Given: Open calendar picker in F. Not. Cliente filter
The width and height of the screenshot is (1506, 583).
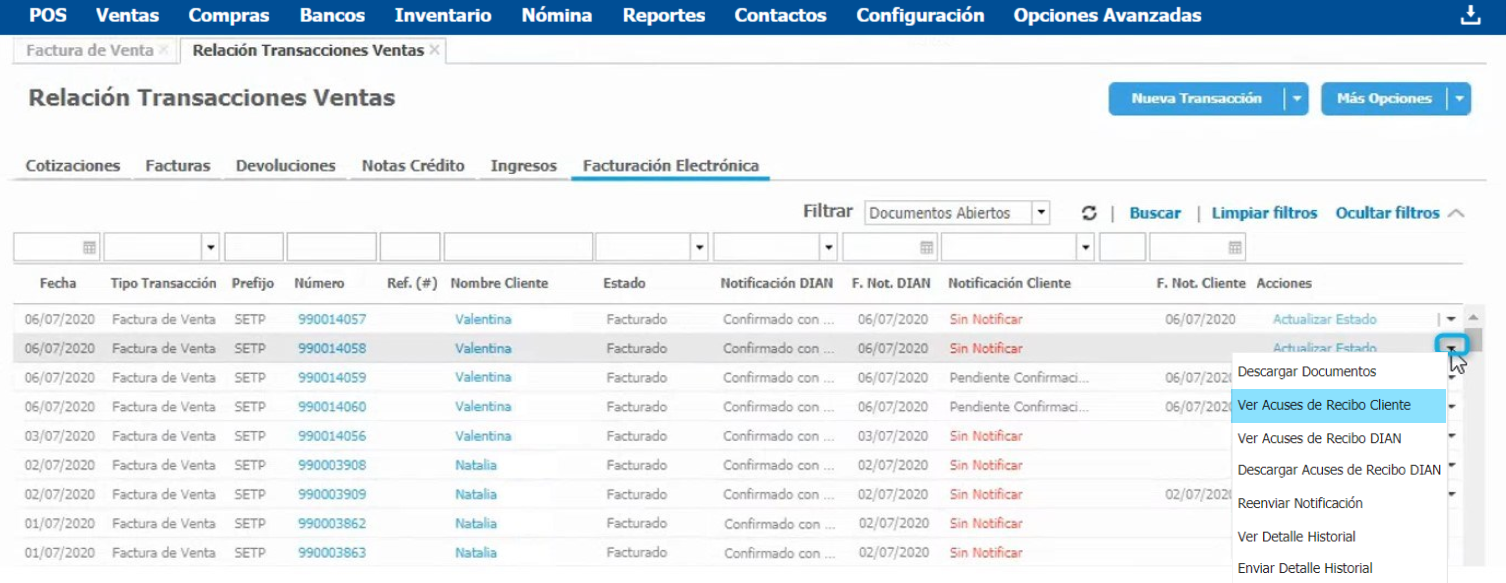Looking at the screenshot, I should (1235, 247).
